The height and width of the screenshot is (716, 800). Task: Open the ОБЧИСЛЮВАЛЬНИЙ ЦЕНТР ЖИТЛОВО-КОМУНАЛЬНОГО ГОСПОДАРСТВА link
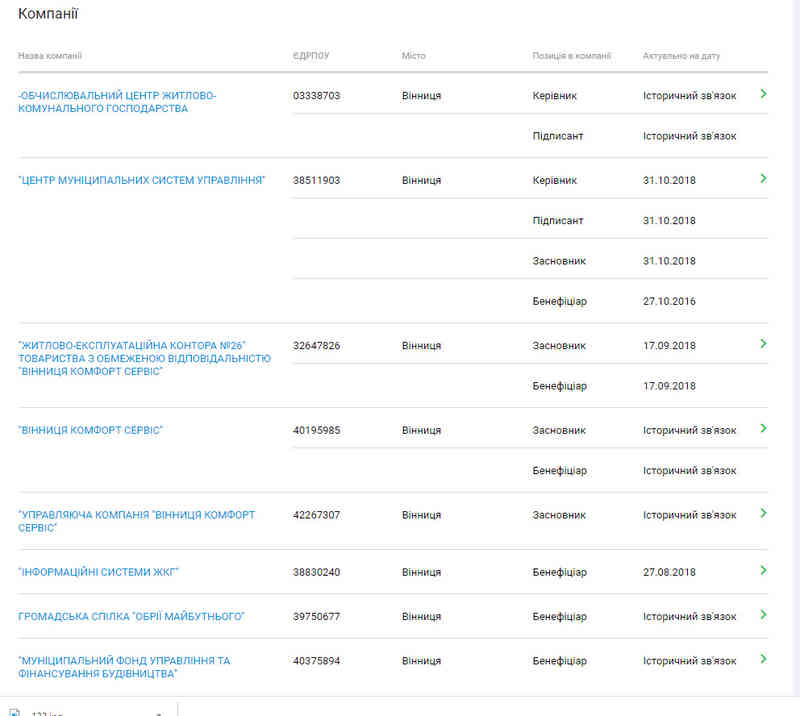tap(117, 102)
